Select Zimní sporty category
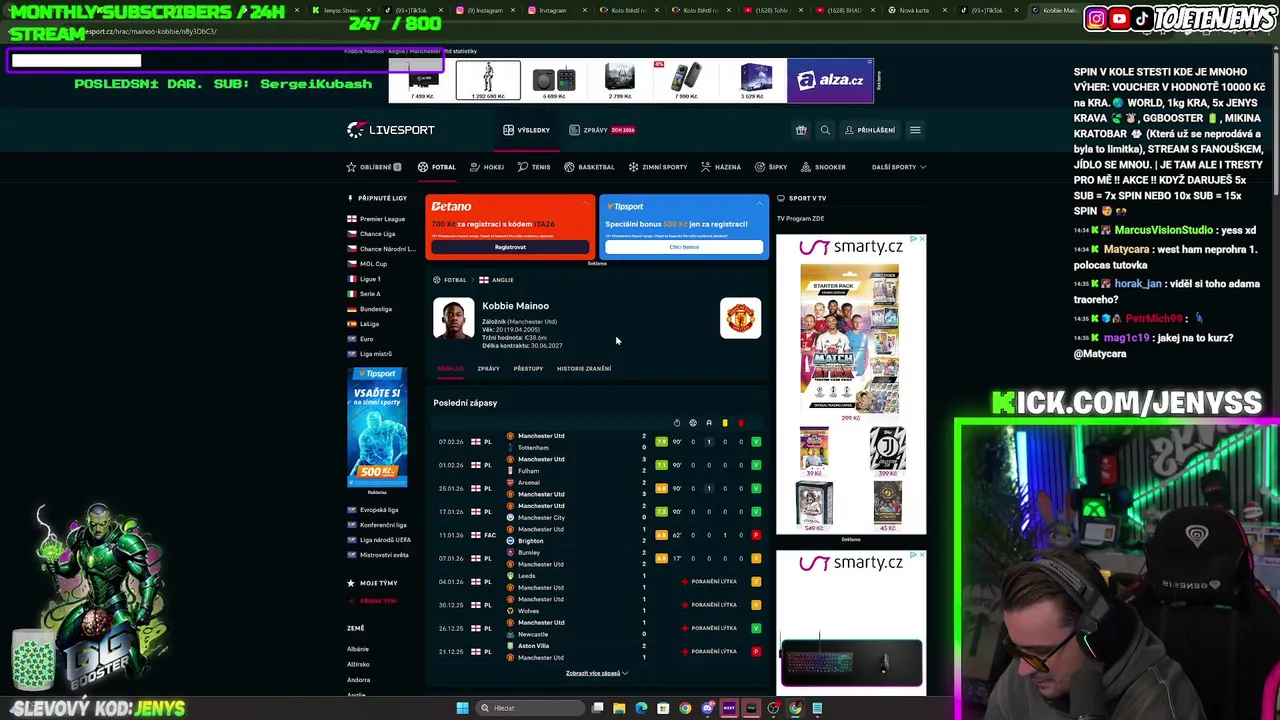The image size is (1280, 720). pyautogui.click(x=658, y=167)
